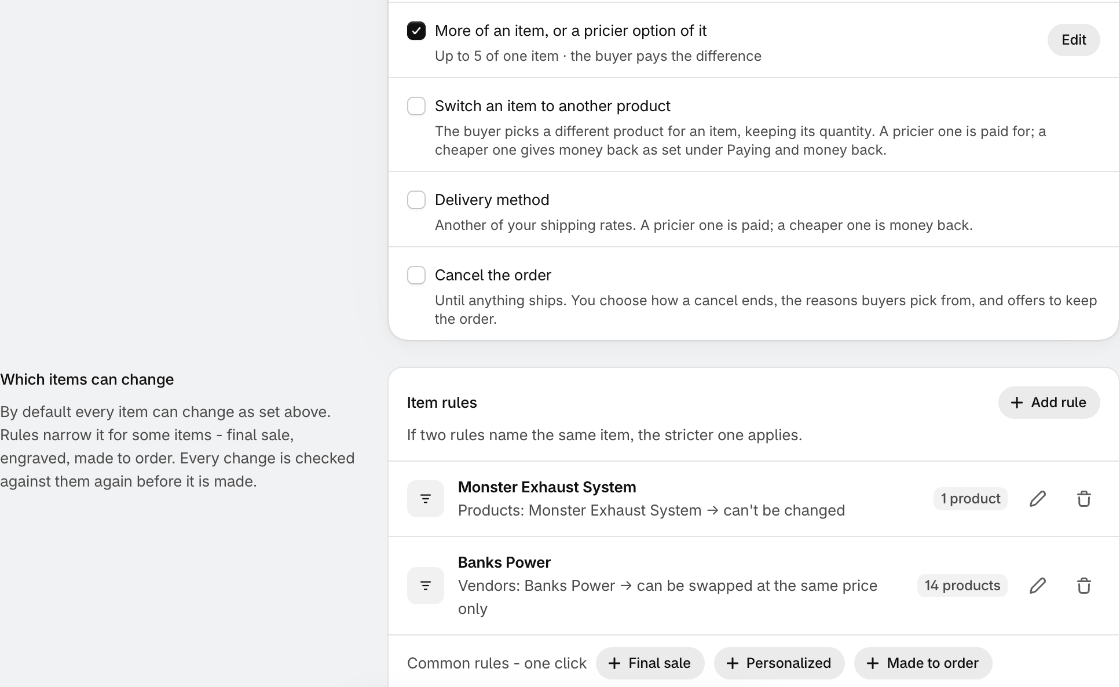
Task: Add the Personalized common rule
Action: 779,663
